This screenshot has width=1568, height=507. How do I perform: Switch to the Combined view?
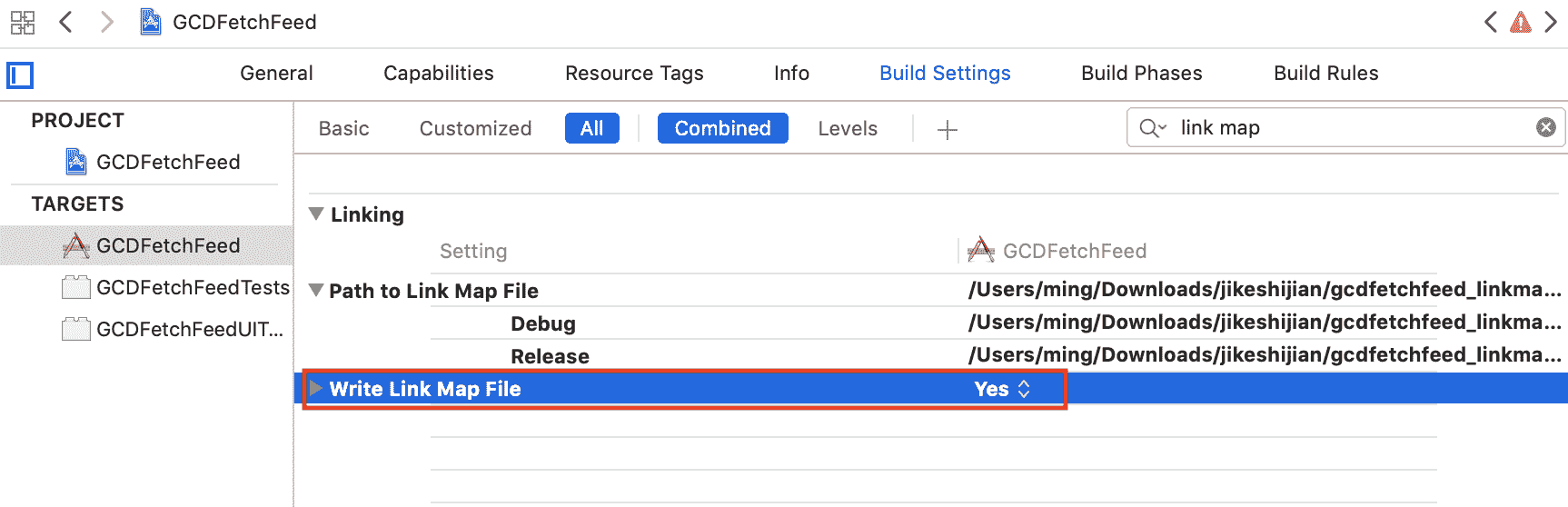point(722,128)
